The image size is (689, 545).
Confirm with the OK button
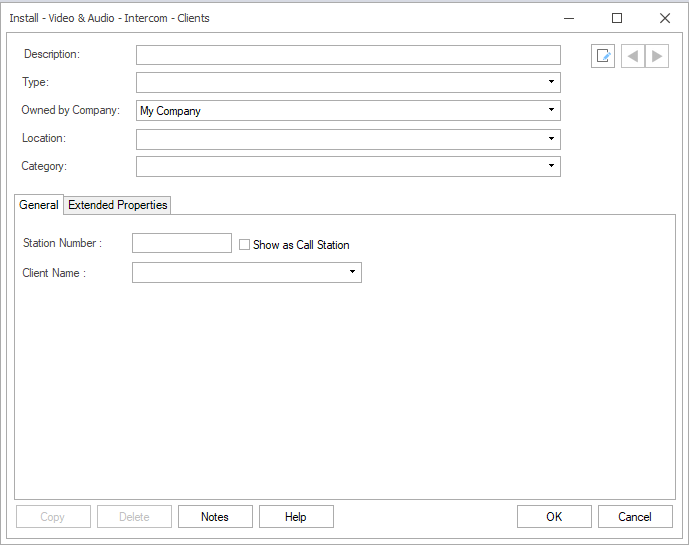[x=554, y=517]
